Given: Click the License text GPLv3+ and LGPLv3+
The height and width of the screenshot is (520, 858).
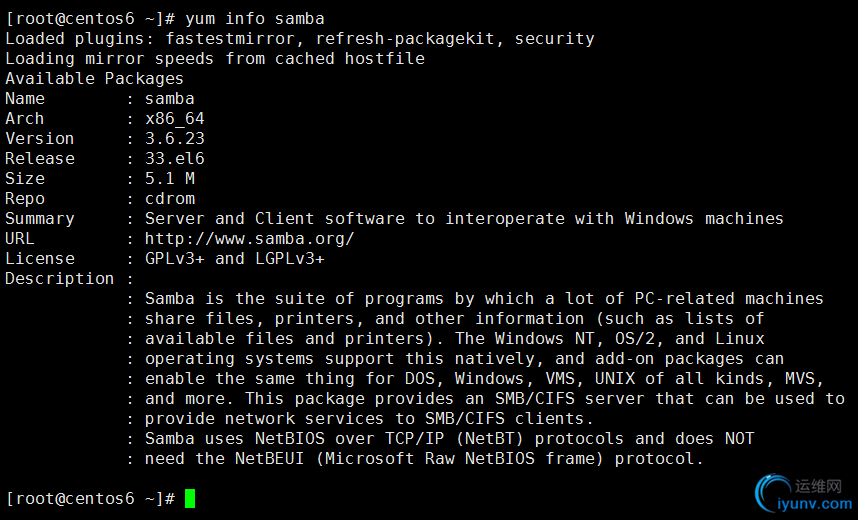Looking at the screenshot, I should [235, 258].
